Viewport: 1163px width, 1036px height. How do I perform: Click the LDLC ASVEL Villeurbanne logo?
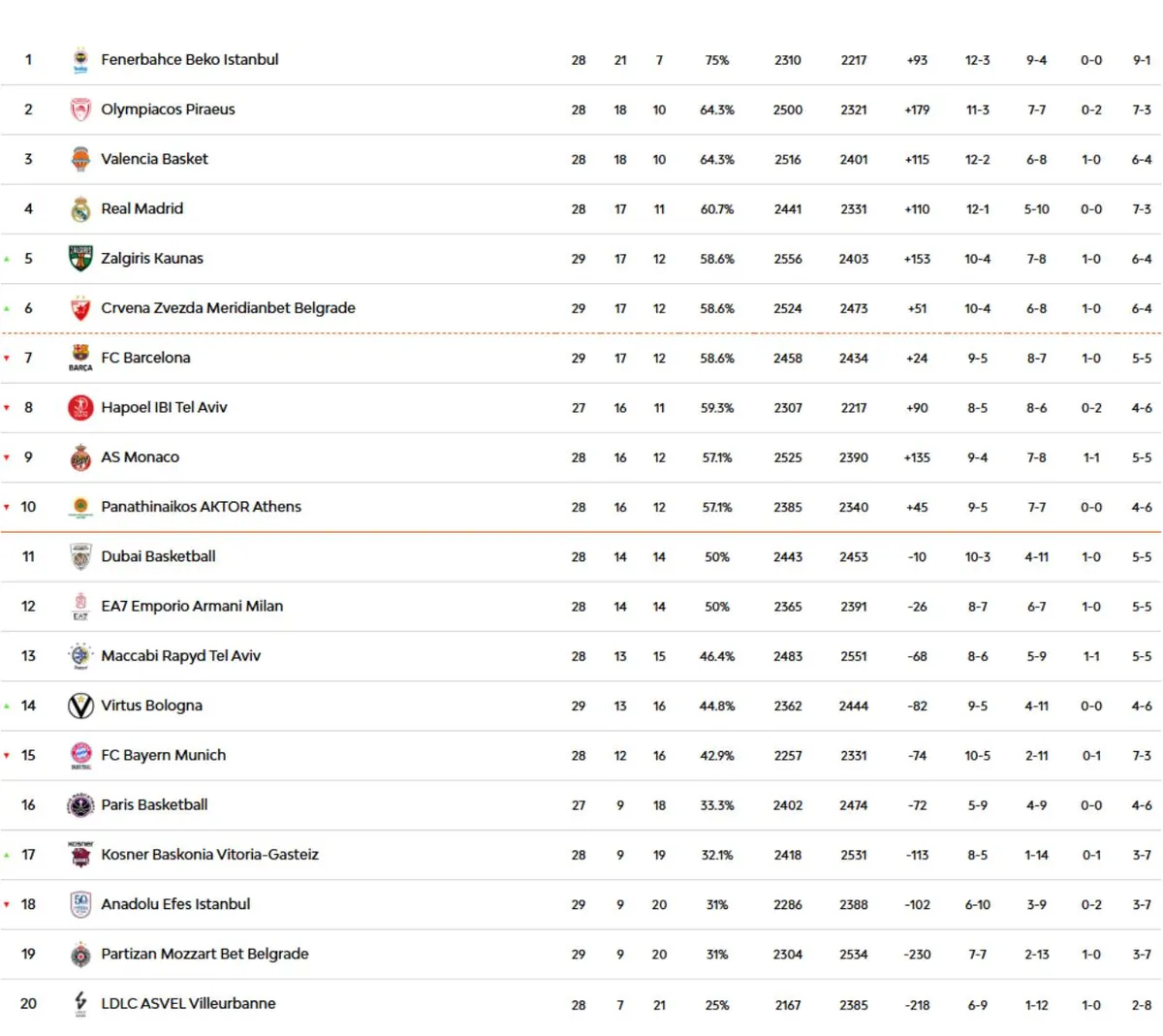pos(80,1002)
